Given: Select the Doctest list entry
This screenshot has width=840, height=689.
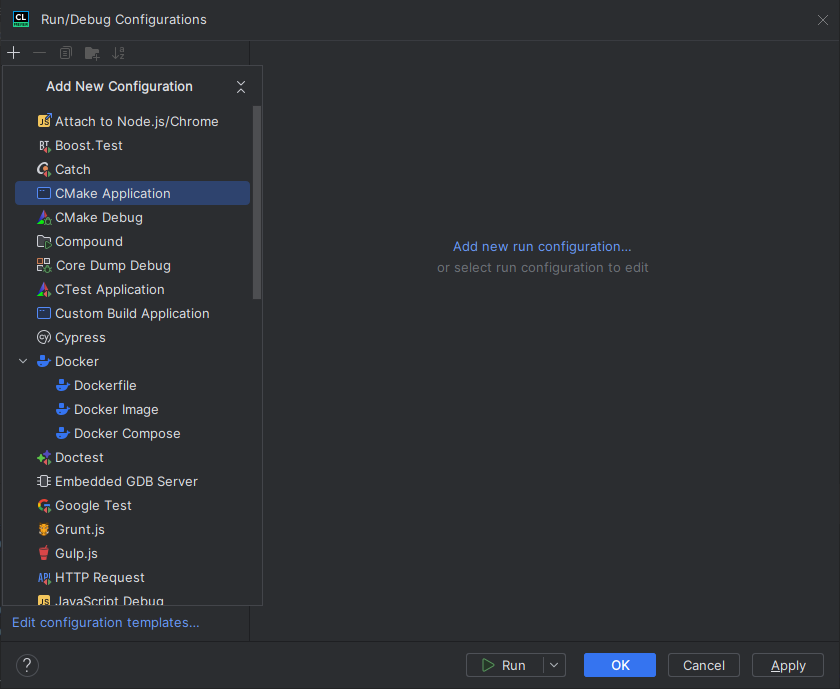Looking at the screenshot, I should click(132, 458).
